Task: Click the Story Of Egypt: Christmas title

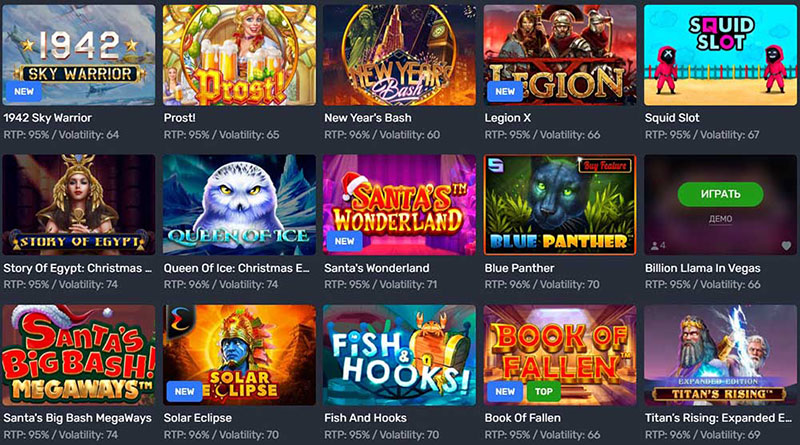Action: (78, 268)
